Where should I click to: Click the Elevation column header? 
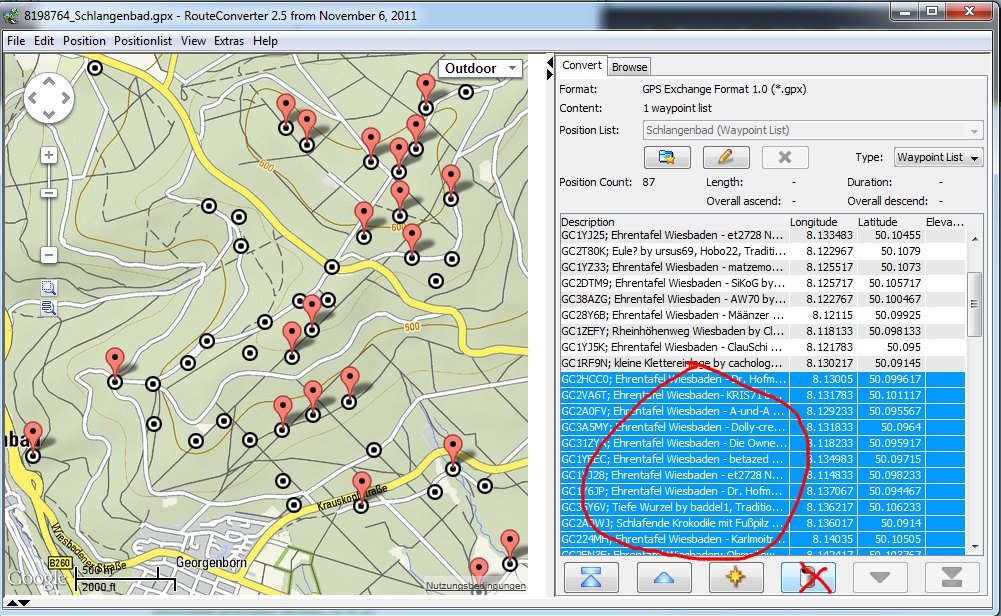coord(945,222)
